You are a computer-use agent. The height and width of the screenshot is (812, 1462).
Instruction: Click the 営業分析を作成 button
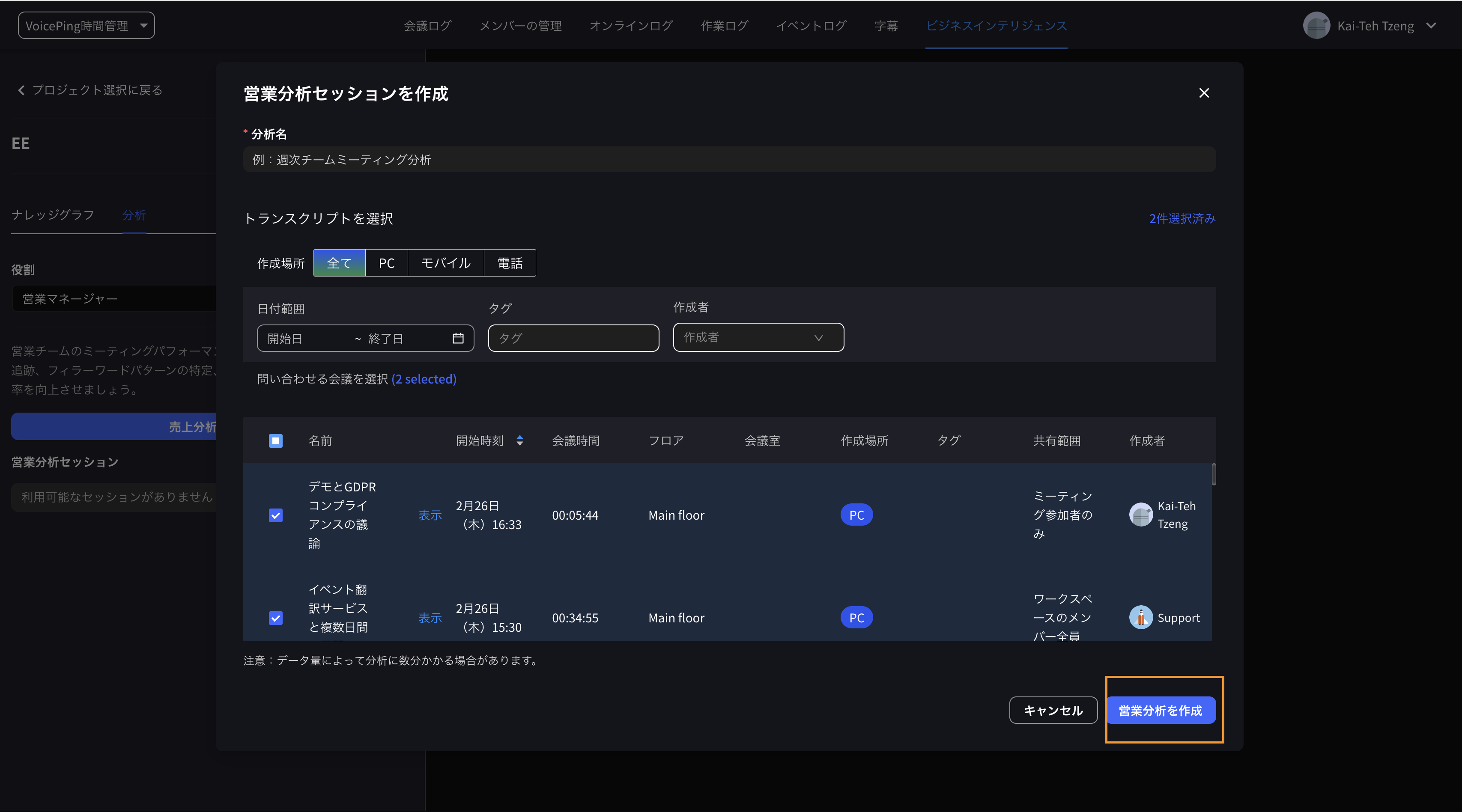(x=1160, y=711)
